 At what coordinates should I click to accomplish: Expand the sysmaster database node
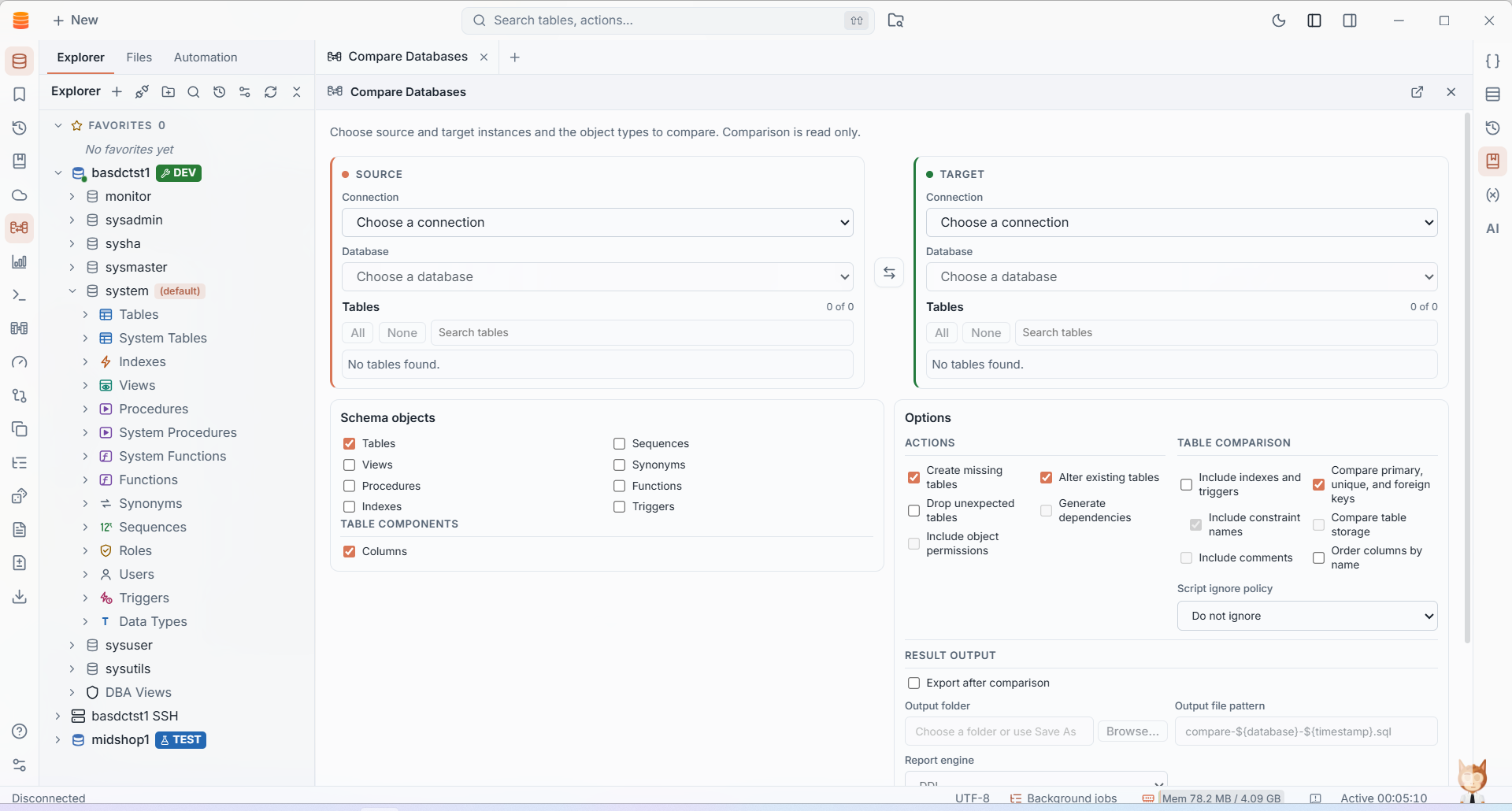(x=72, y=268)
